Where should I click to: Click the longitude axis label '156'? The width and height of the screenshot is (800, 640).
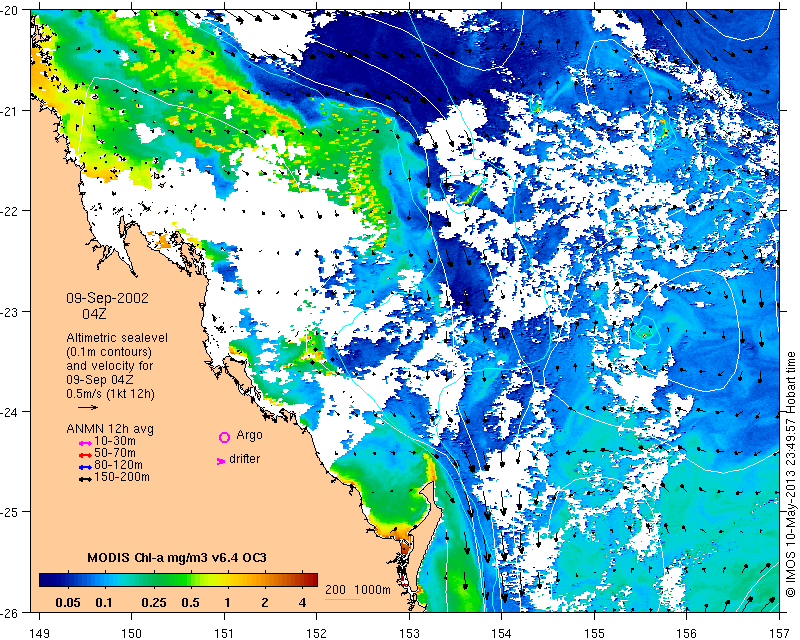coord(687,633)
